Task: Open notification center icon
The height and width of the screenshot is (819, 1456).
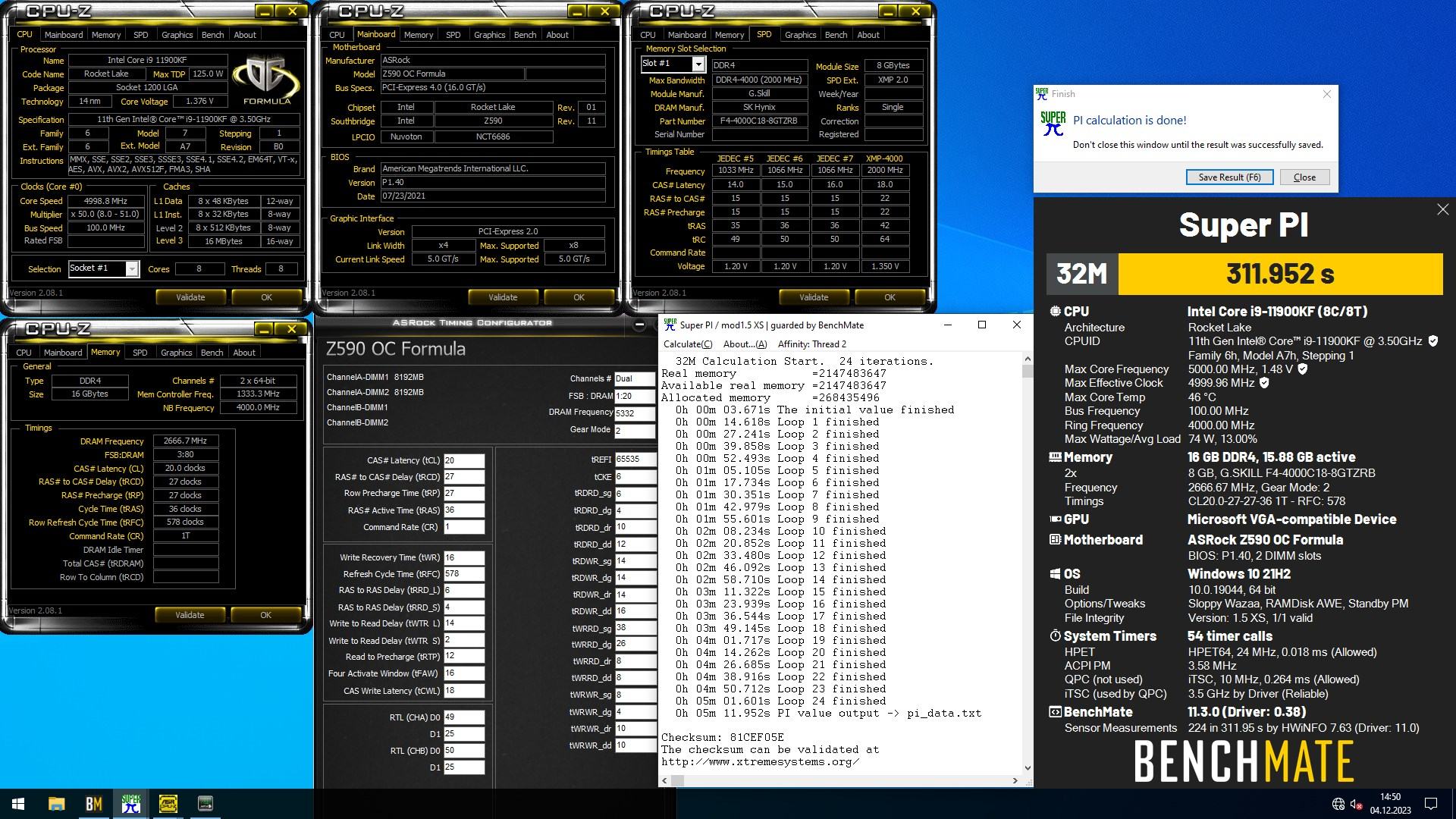Action: (1431, 804)
